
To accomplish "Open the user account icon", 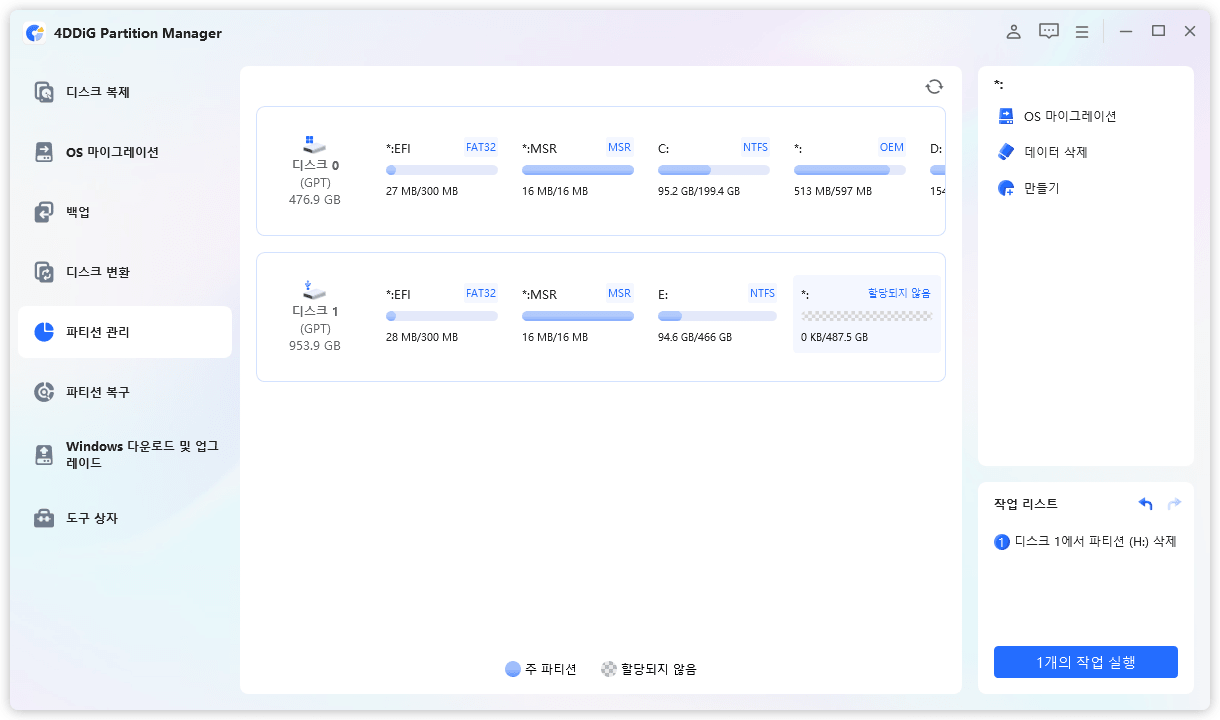I will point(1013,32).
